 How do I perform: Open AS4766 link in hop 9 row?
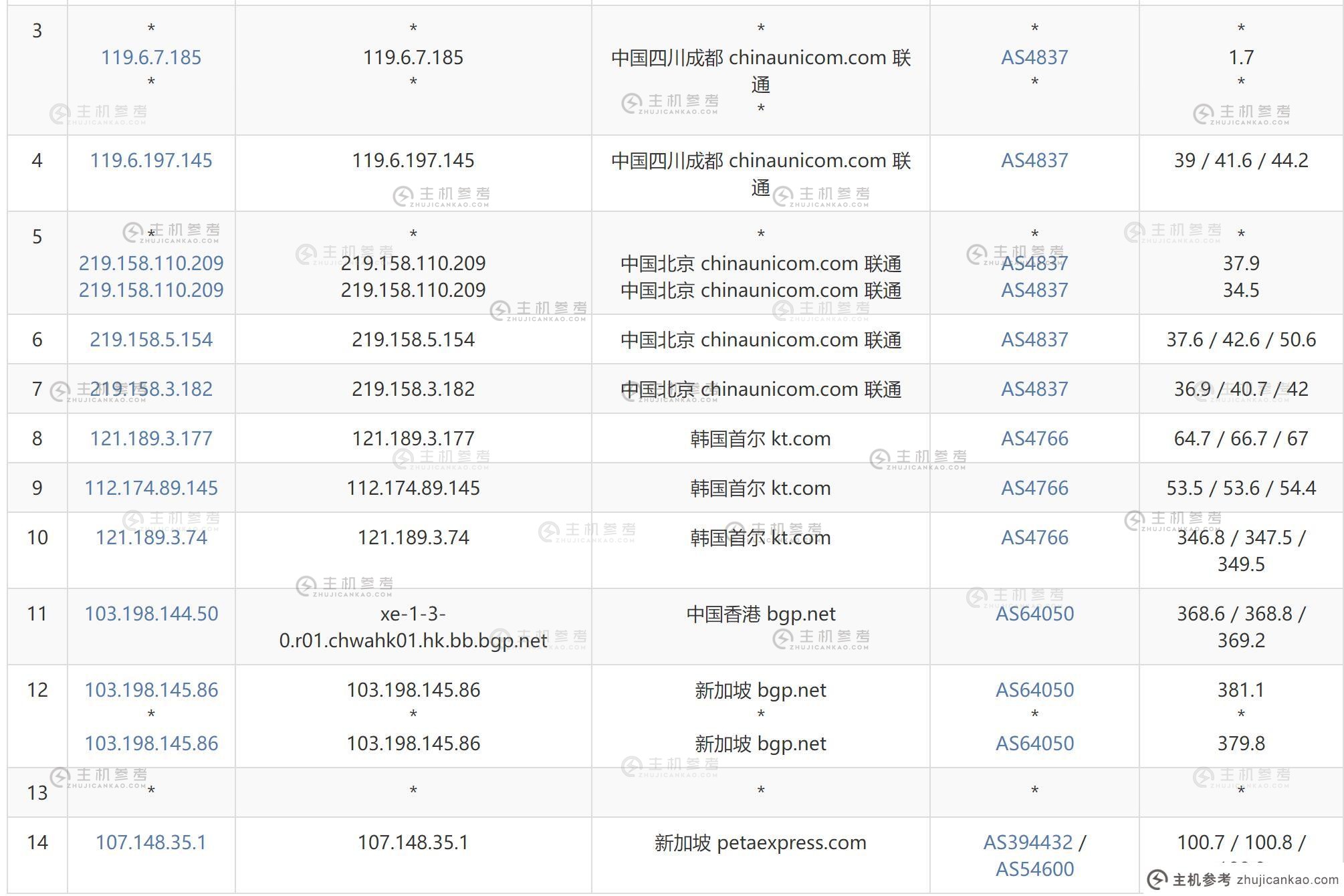(x=1034, y=488)
